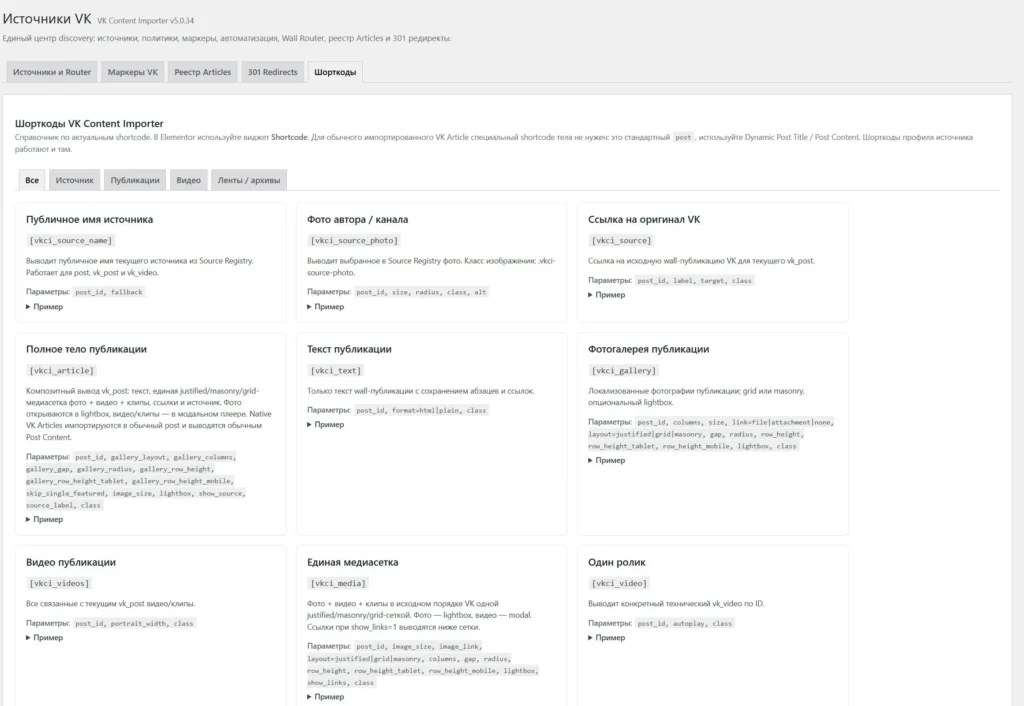Select the "301 Redirects" tab
The height and width of the screenshot is (706, 1024).
(x=272, y=72)
